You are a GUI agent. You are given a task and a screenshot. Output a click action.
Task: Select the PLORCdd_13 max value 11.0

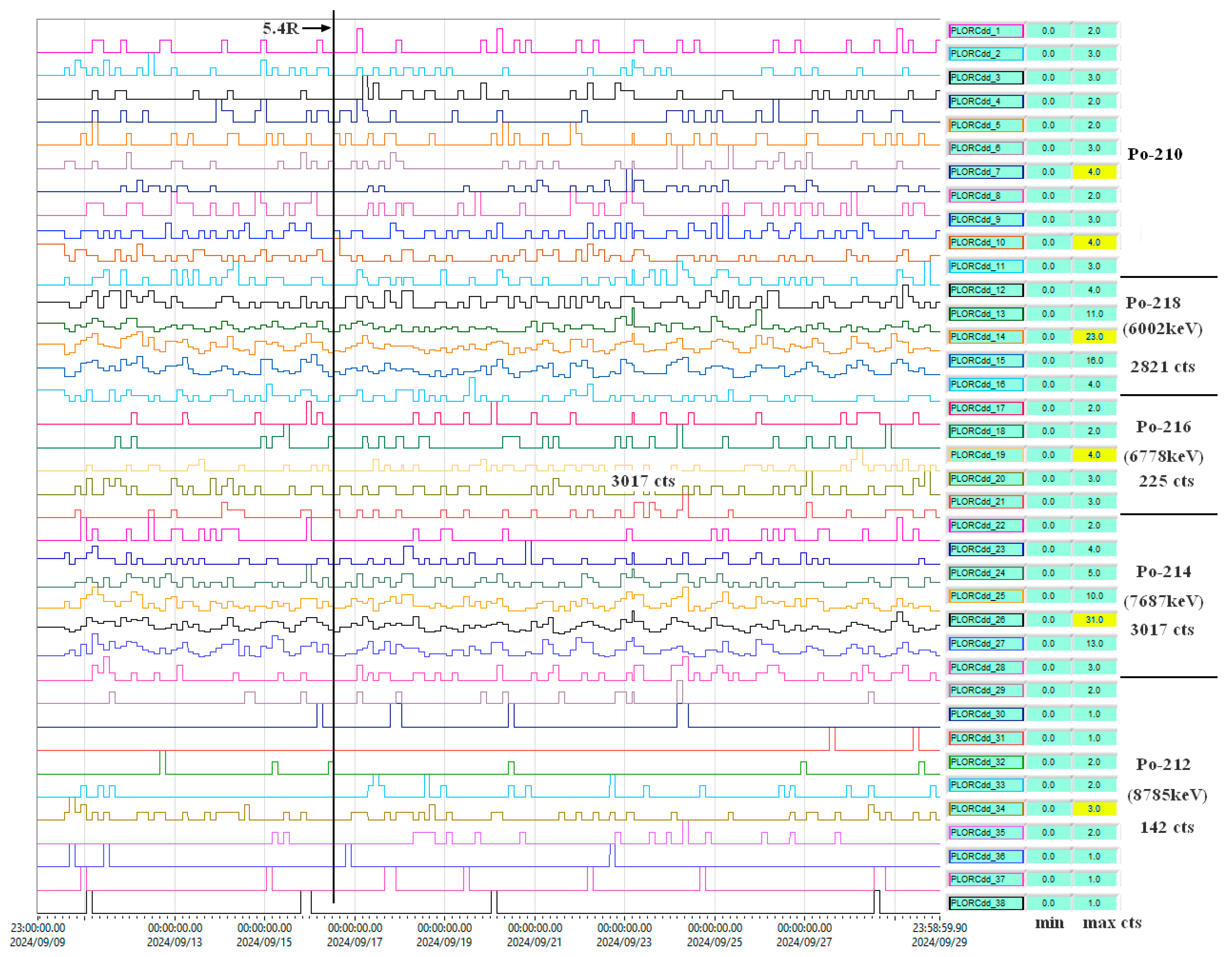1094,314
